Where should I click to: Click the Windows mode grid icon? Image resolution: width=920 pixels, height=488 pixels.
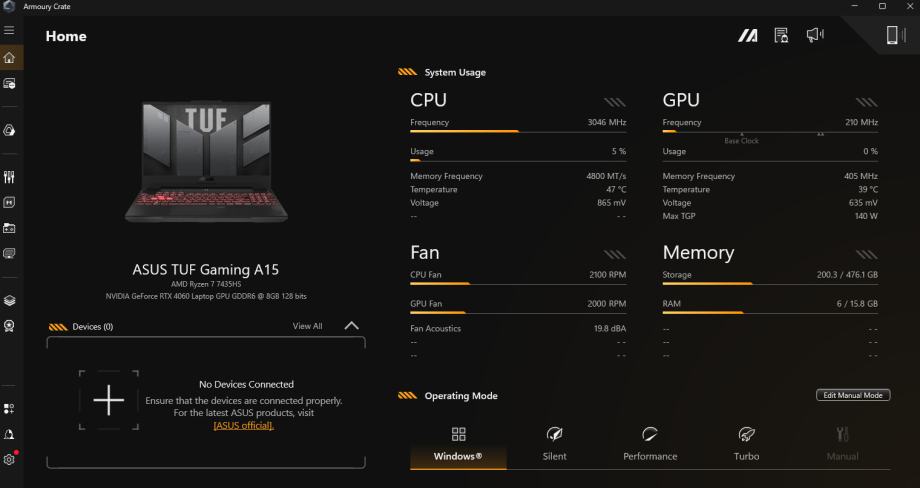(458, 434)
